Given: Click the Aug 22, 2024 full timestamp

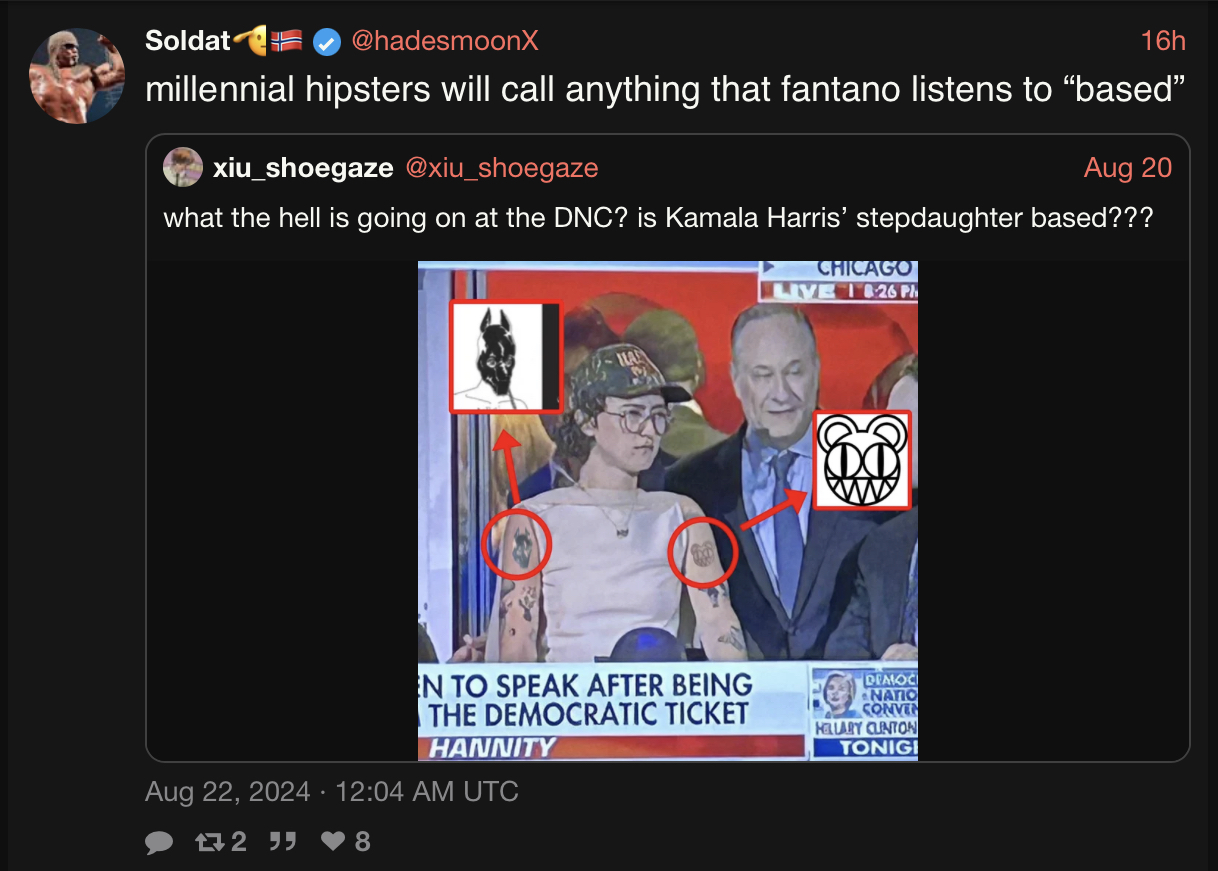Looking at the screenshot, I should tap(332, 792).
